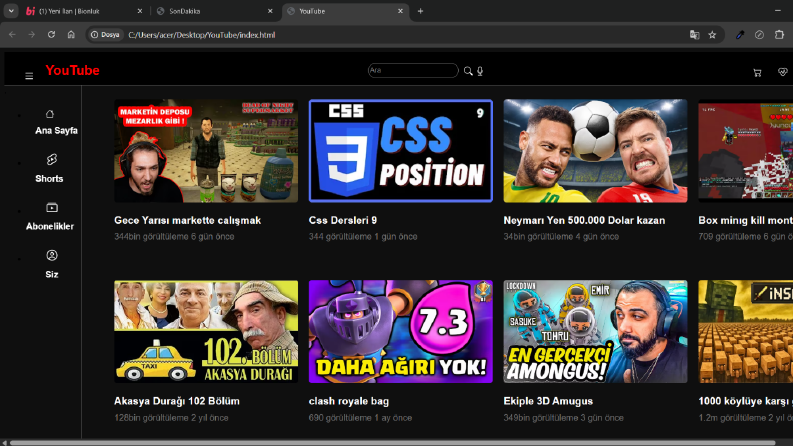Open the Css Dersleri 9 video title
Screen dimensions: 793x446
coord(342,220)
